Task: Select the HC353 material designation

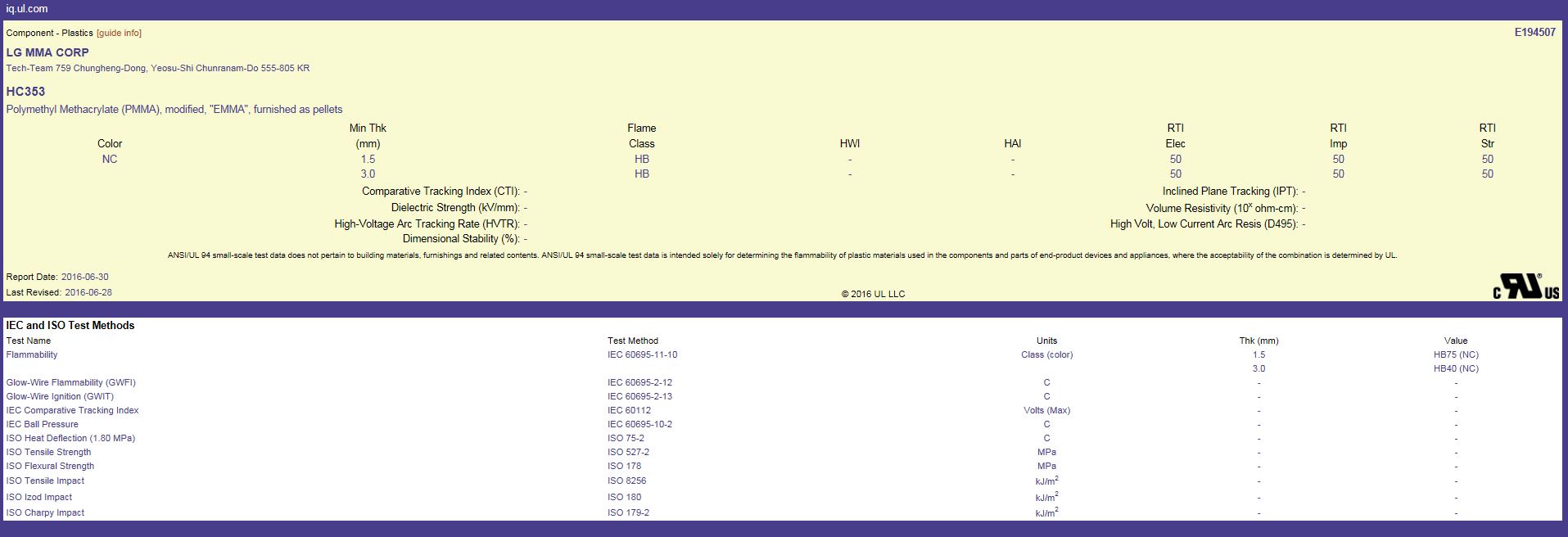Action: (x=25, y=92)
